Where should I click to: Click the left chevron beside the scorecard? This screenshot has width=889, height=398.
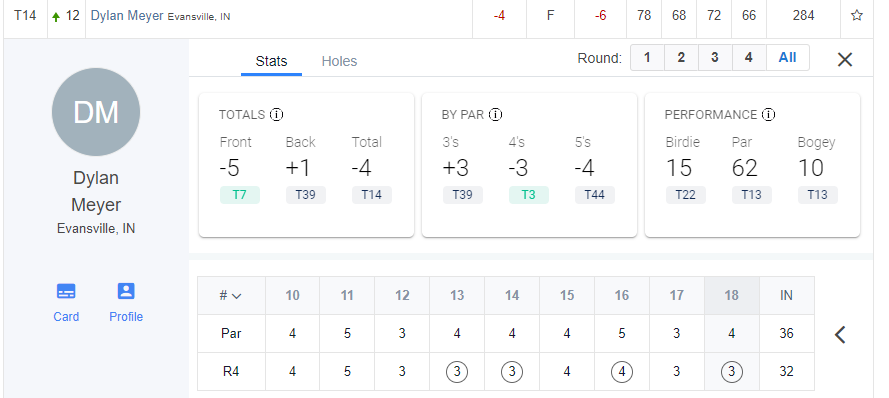840,335
